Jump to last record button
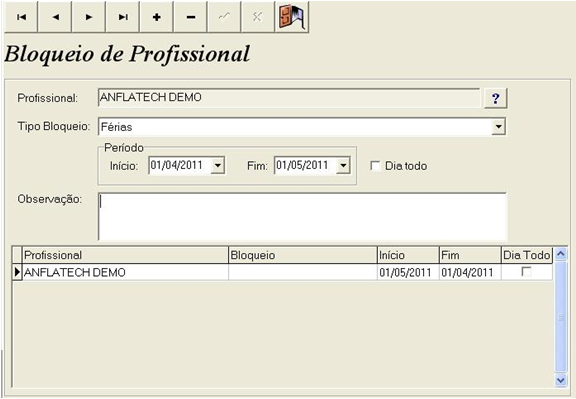This screenshot has width=576, height=399. (x=123, y=17)
